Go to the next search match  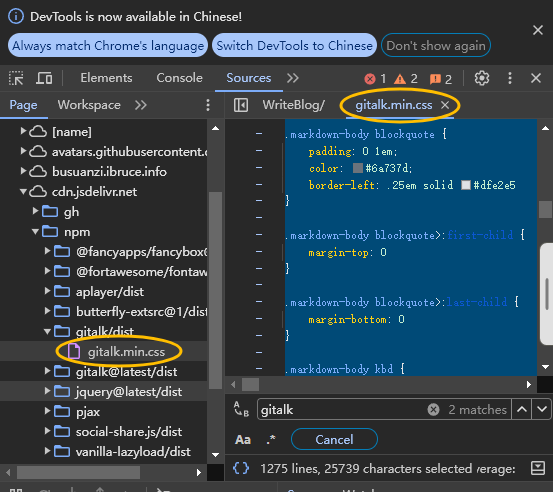542,409
